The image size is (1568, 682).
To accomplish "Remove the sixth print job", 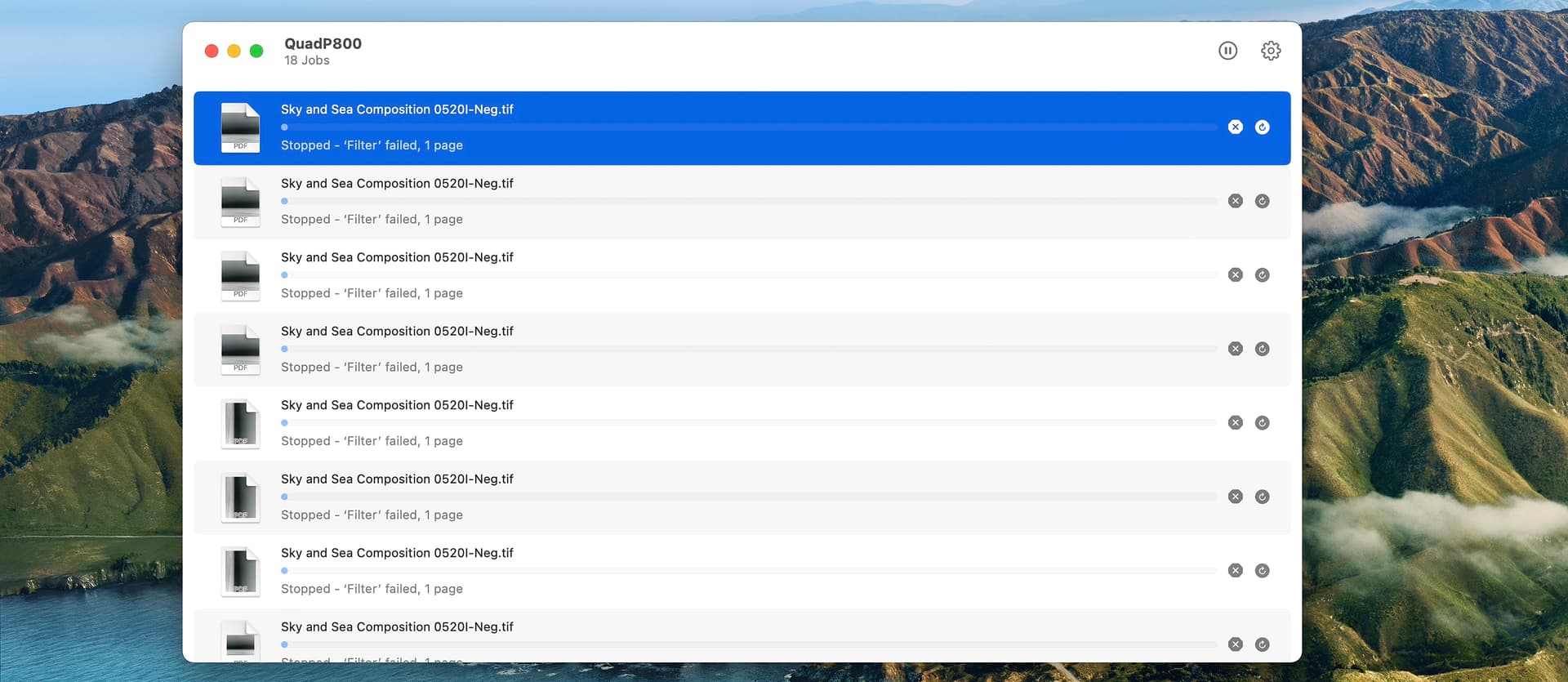I will click(1235, 497).
